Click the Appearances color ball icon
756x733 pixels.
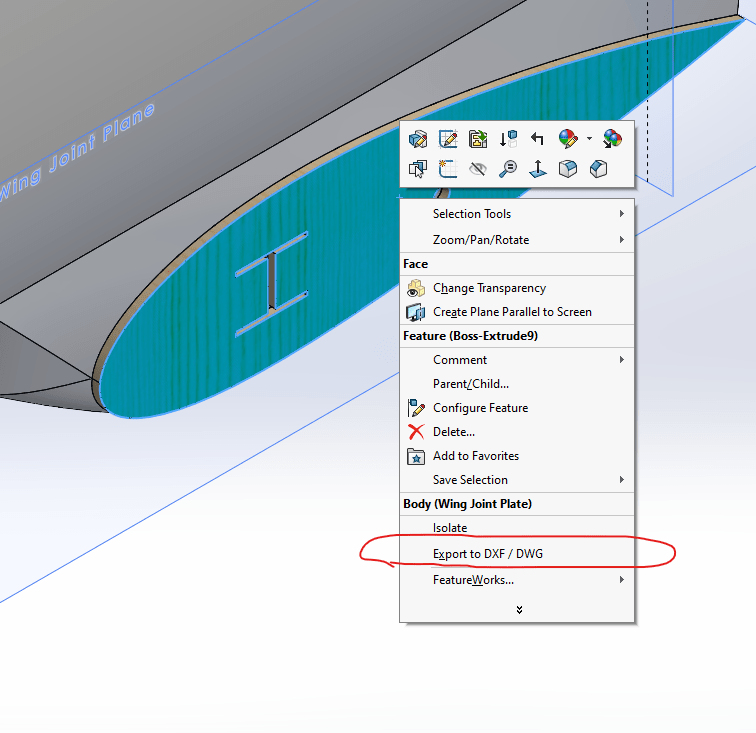pos(567,139)
